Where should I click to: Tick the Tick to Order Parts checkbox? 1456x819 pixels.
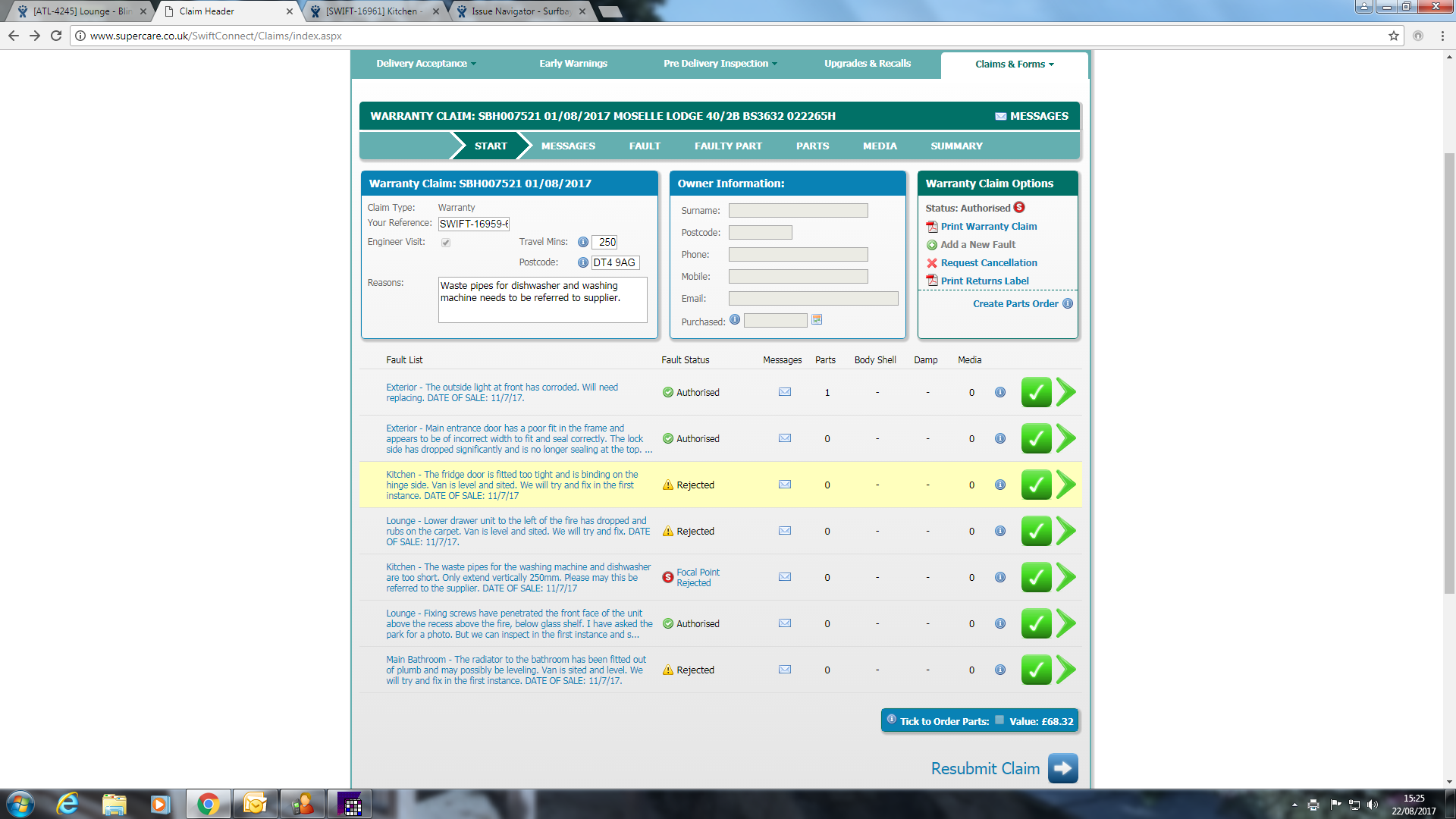999,720
